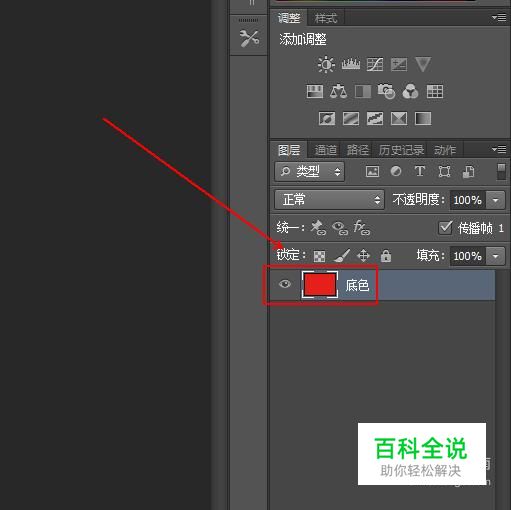
Task: Add a Threshold adjustment
Action: 375,118
